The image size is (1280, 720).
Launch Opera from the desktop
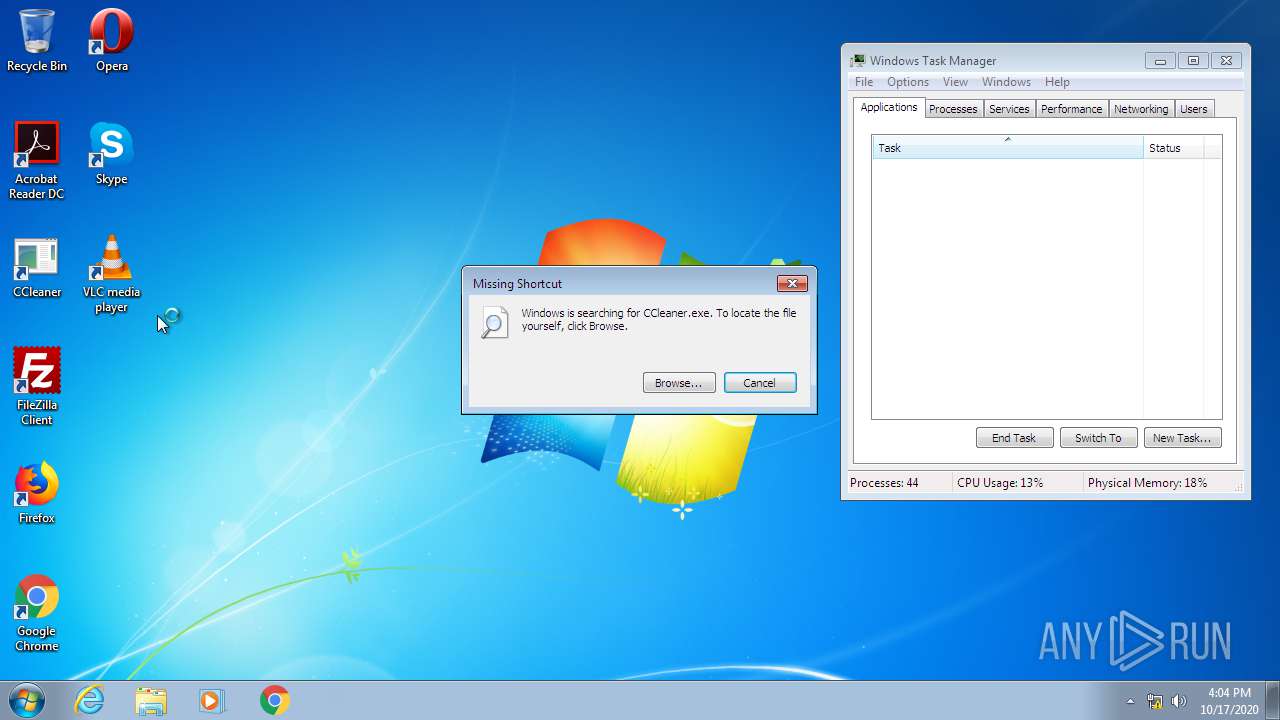(x=111, y=40)
